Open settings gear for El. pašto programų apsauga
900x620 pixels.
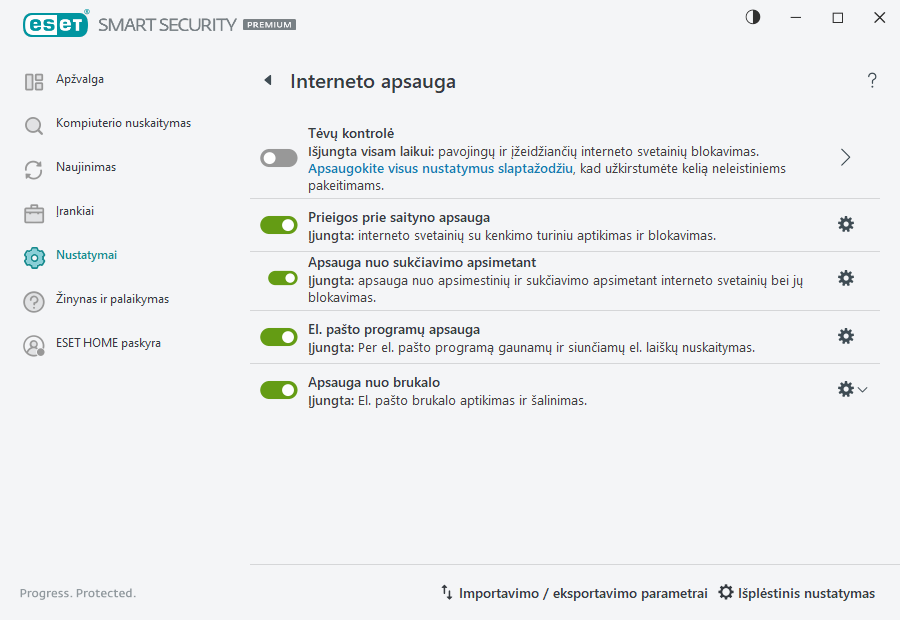coord(846,336)
